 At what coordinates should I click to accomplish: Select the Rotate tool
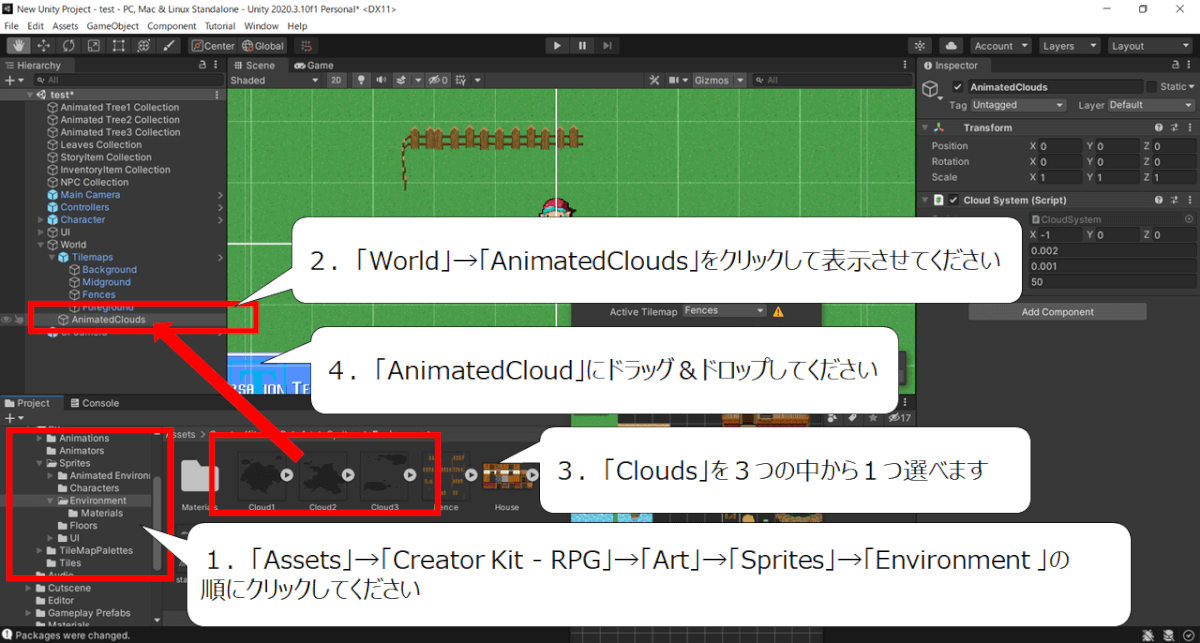click(68, 45)
